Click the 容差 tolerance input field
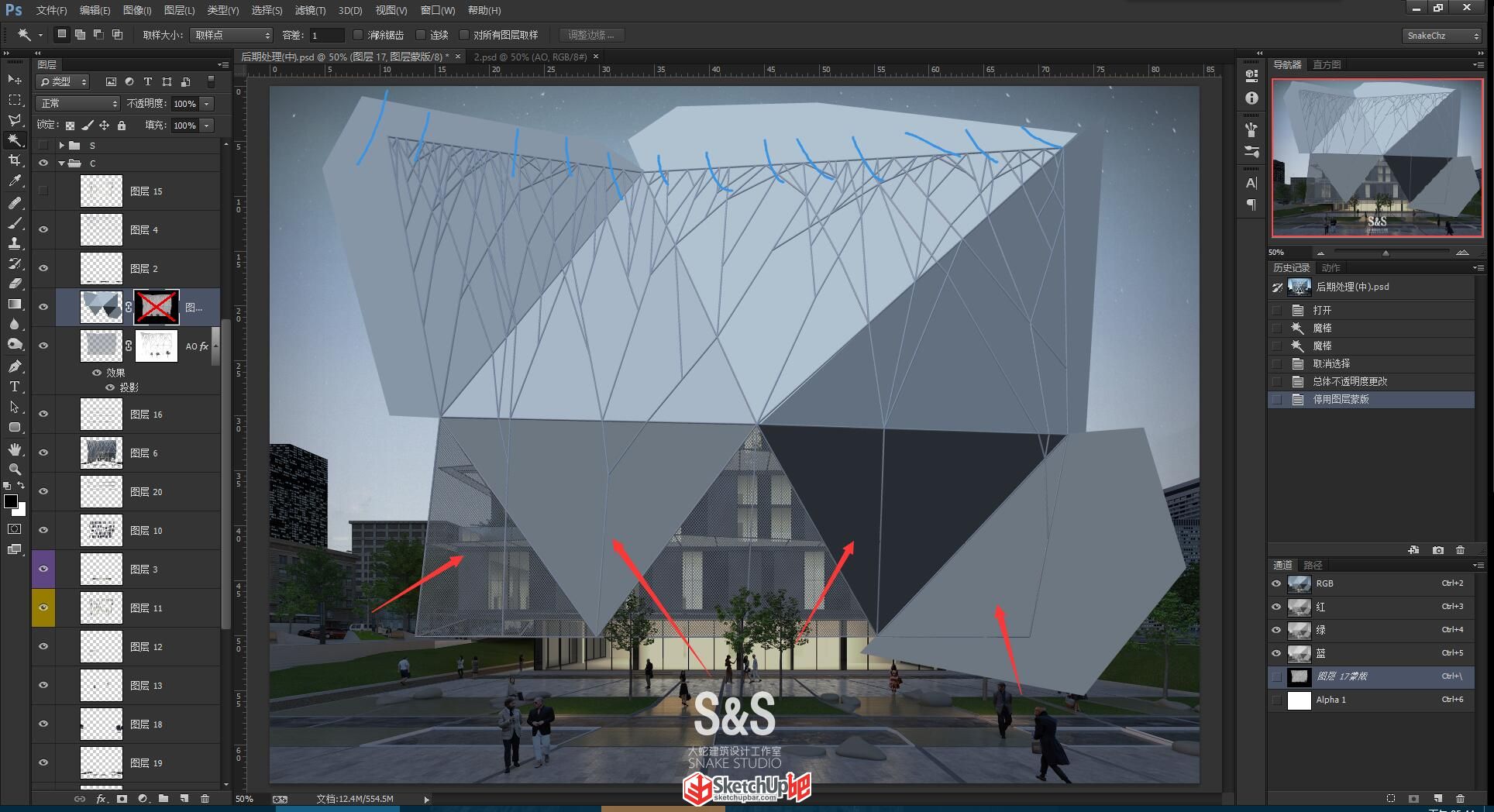 coord(326,35)
